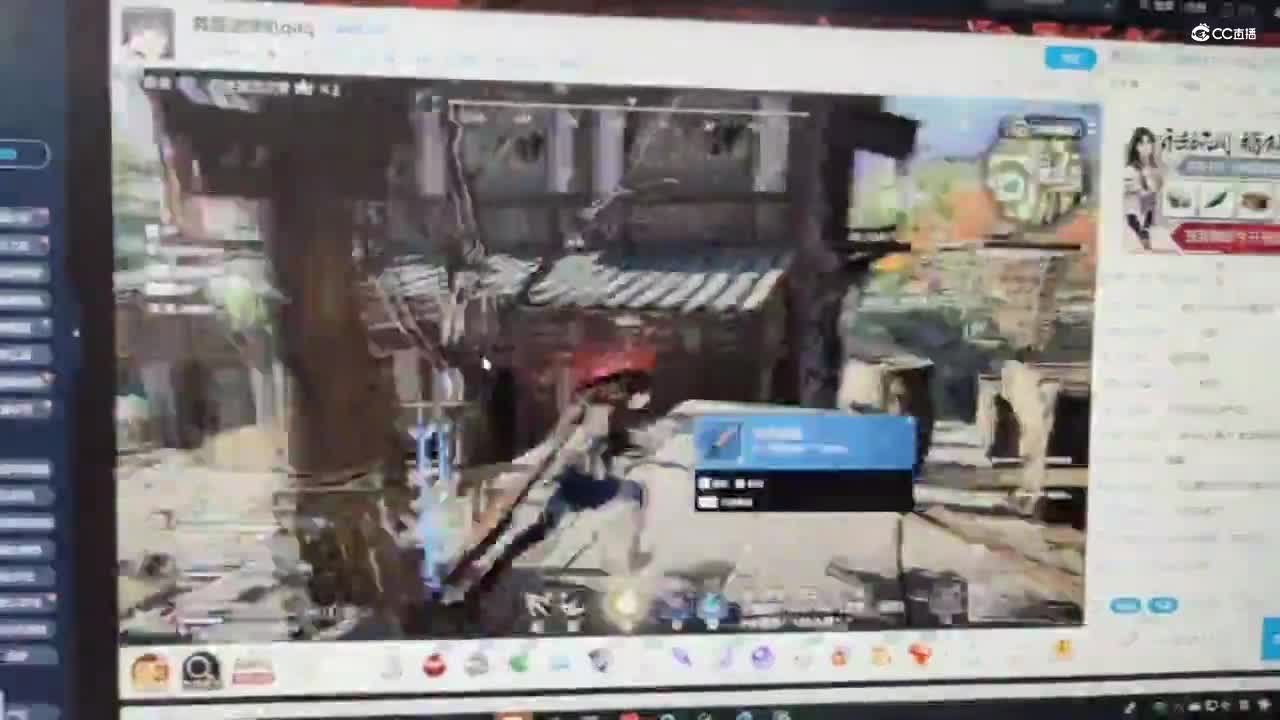Pick the light blue gift in the gift bar

click(560, 661)
